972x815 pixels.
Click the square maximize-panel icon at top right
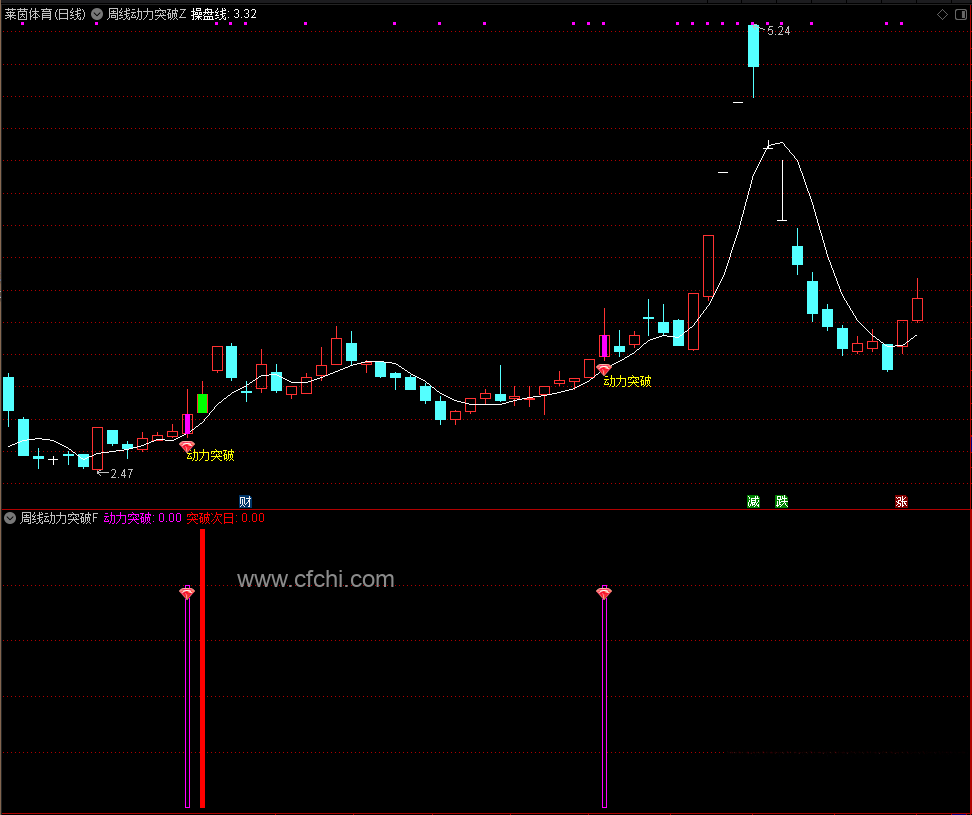[x=961, y=14]
